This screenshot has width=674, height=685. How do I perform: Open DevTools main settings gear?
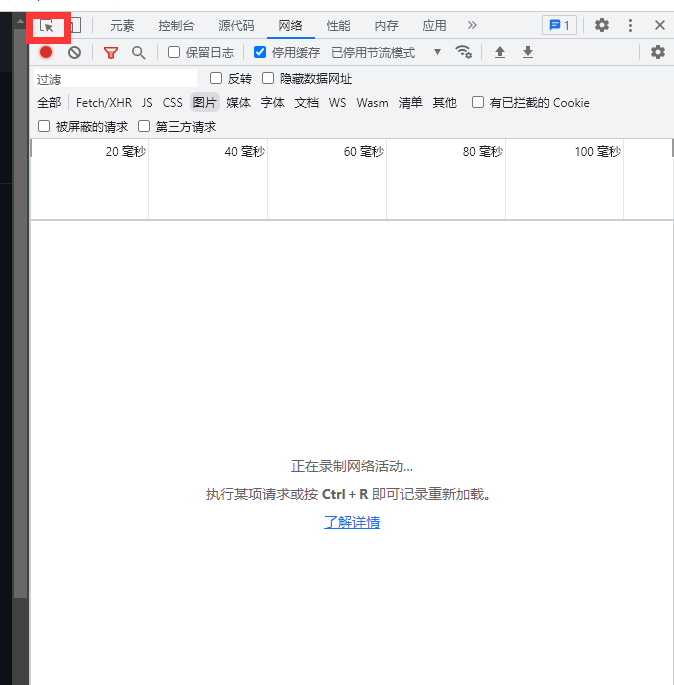(x=602, y=25)
